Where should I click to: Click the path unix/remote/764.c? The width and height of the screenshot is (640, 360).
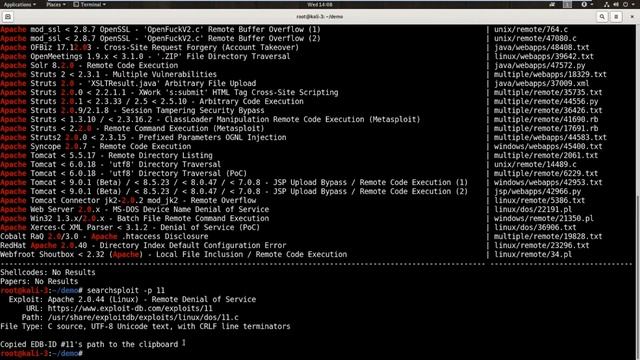click(531, 29)
